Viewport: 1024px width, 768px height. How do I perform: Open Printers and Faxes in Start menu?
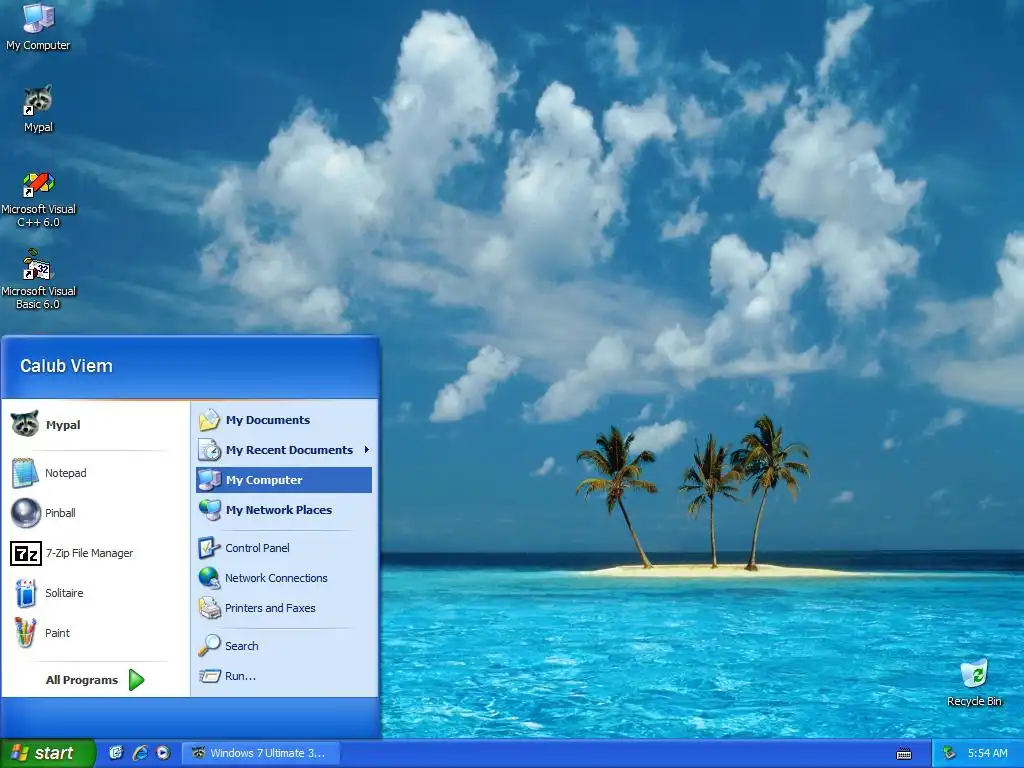point(284,608)
